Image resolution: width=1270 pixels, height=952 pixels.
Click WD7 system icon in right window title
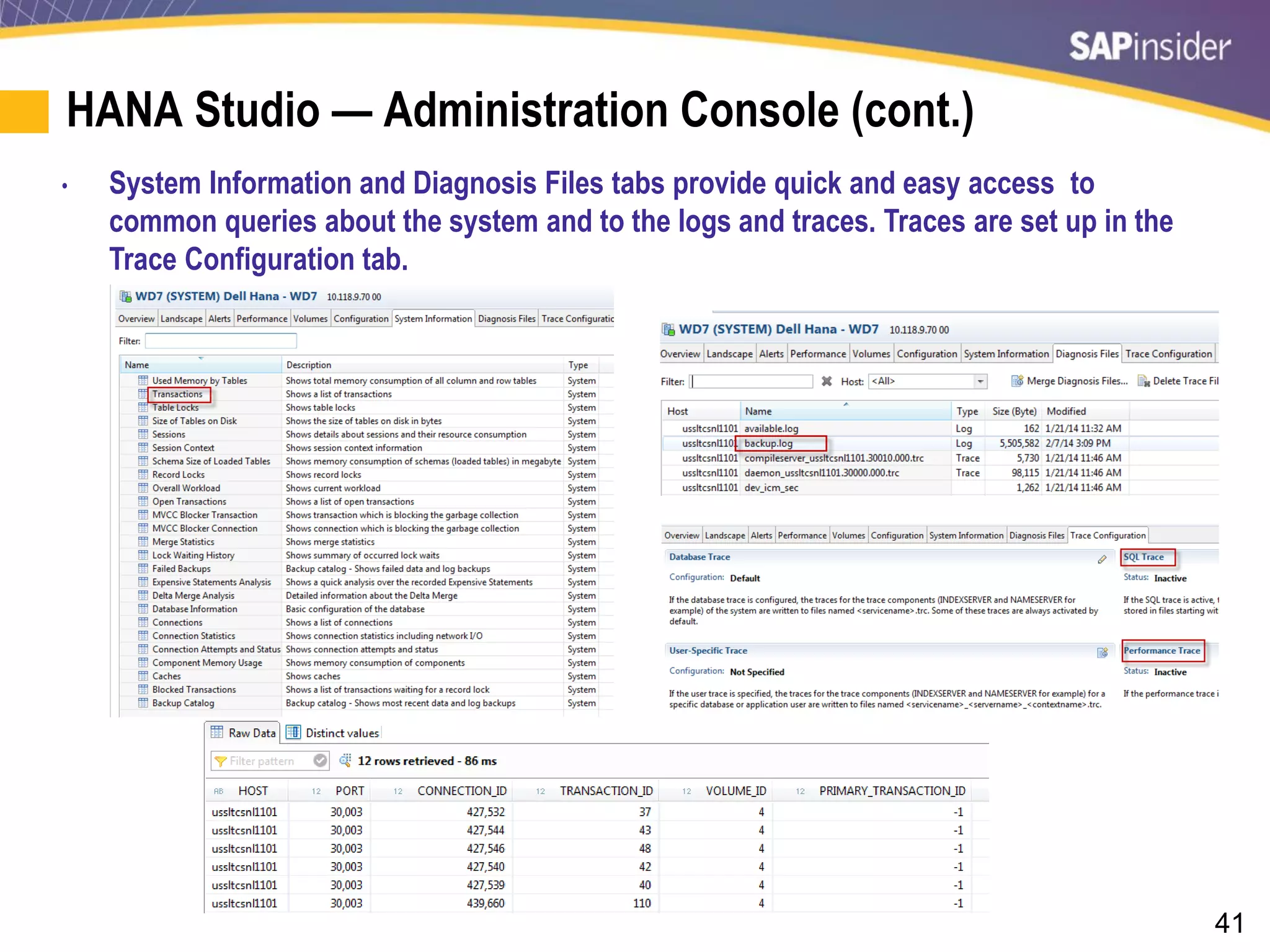[668, 329]
